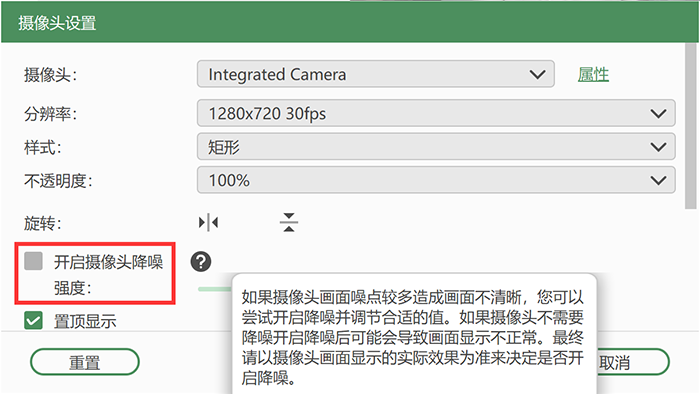Click the chevron arrow of the resolution dropdown
The height and width of the screenshot is (394, 700).
pyautogui.click(x=658, y=114)
